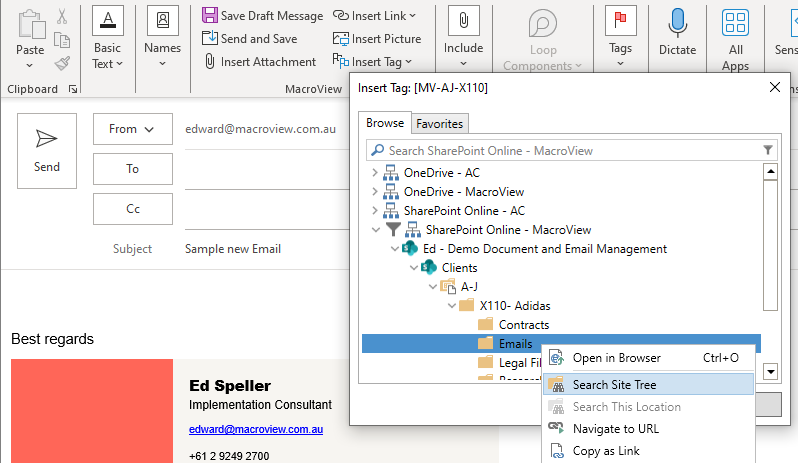Send the email with the Send button
Image resolution: width=798 pixels, height=463 pixels.
[47, 151]
